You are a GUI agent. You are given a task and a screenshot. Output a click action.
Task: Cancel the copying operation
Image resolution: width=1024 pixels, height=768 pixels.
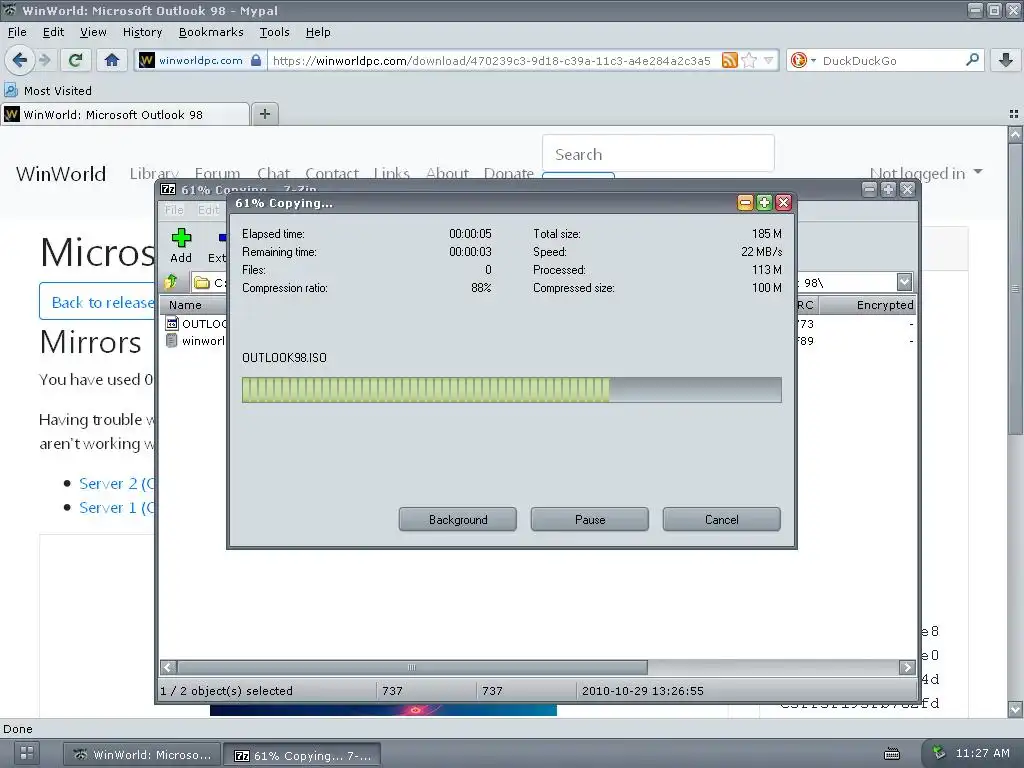click(x=722, y=519)
